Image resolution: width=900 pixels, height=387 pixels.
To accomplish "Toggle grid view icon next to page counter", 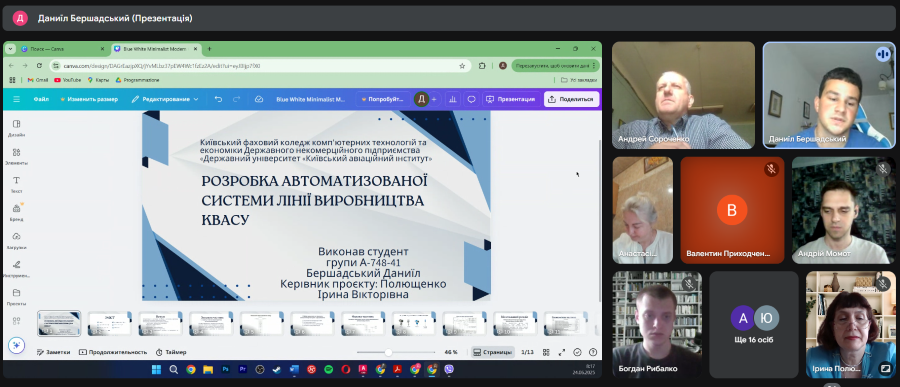I will click(x=546, y=352).
